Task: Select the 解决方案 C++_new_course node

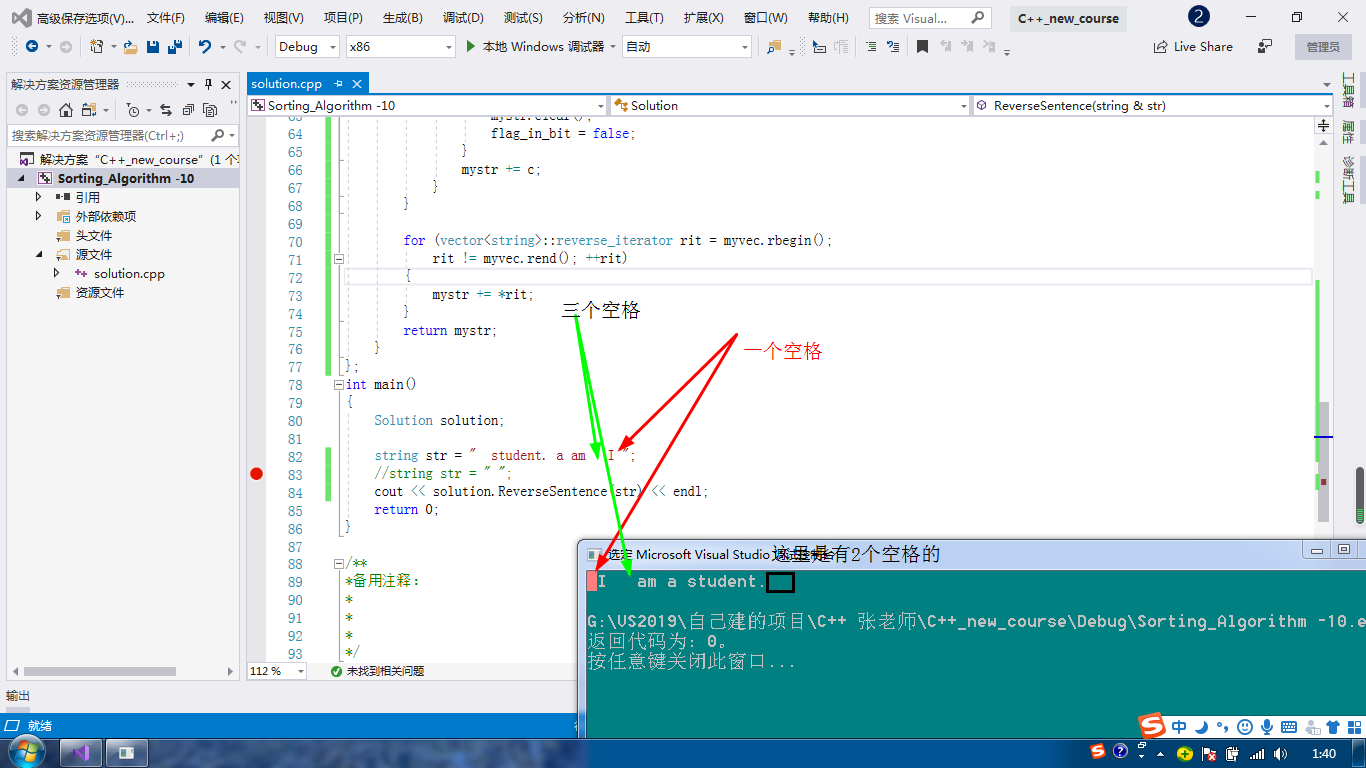Action: 130,159
